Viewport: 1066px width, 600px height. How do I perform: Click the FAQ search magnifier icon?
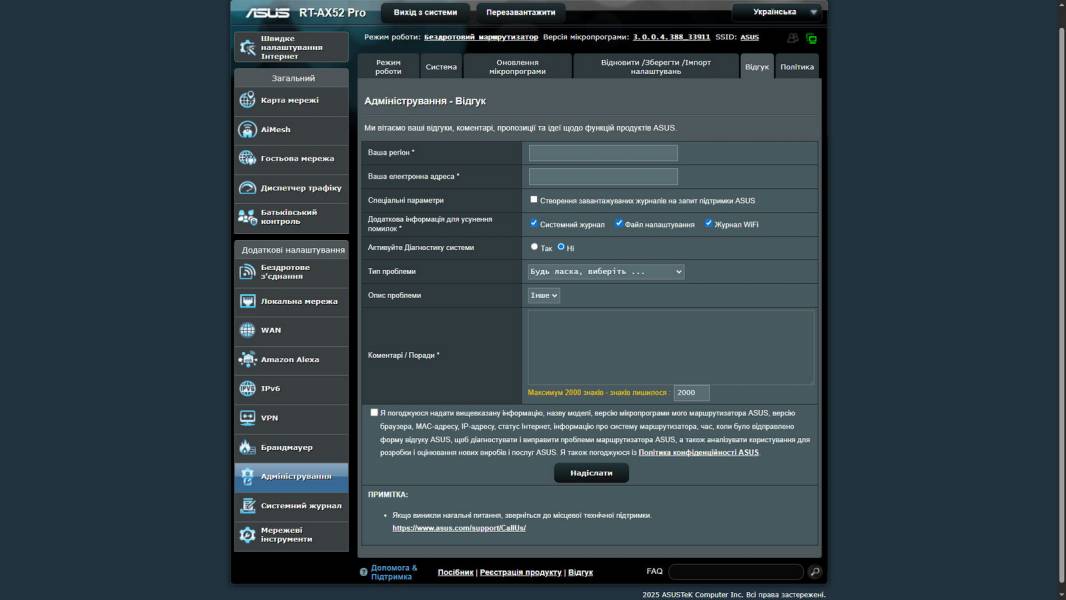pos(815,572)
